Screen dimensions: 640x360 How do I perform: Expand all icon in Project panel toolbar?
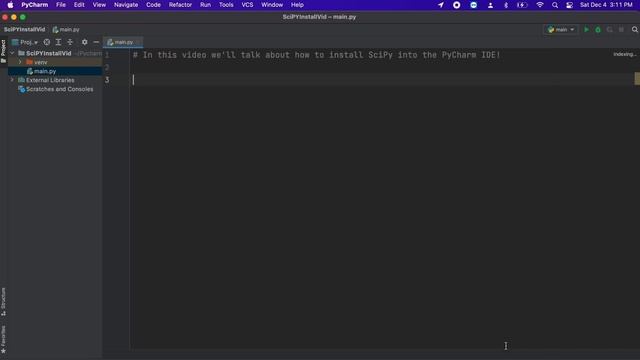pyautogui.click(x=58, y=42)
